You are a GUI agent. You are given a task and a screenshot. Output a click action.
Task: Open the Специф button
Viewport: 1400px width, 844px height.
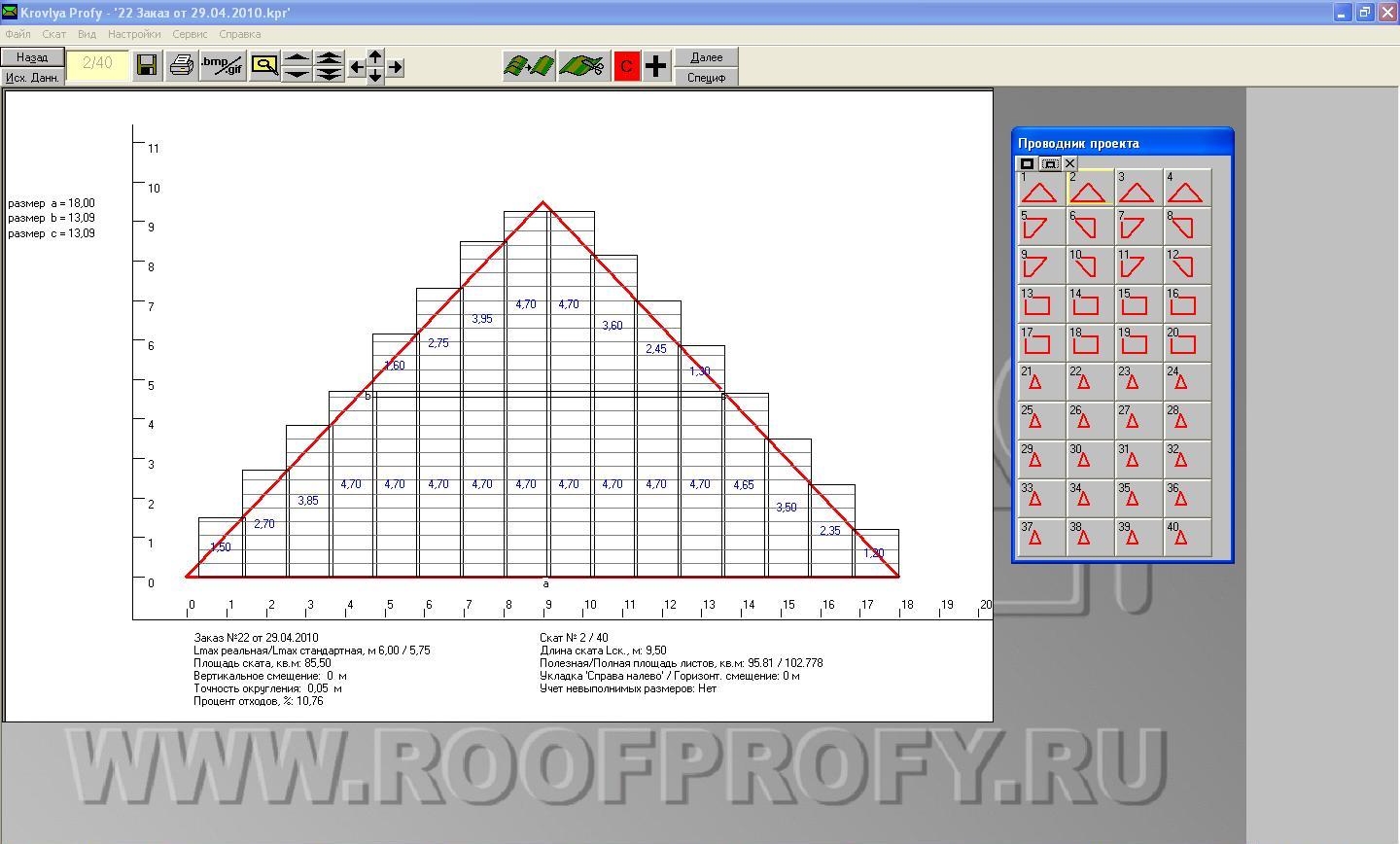(x=707, y=77)
